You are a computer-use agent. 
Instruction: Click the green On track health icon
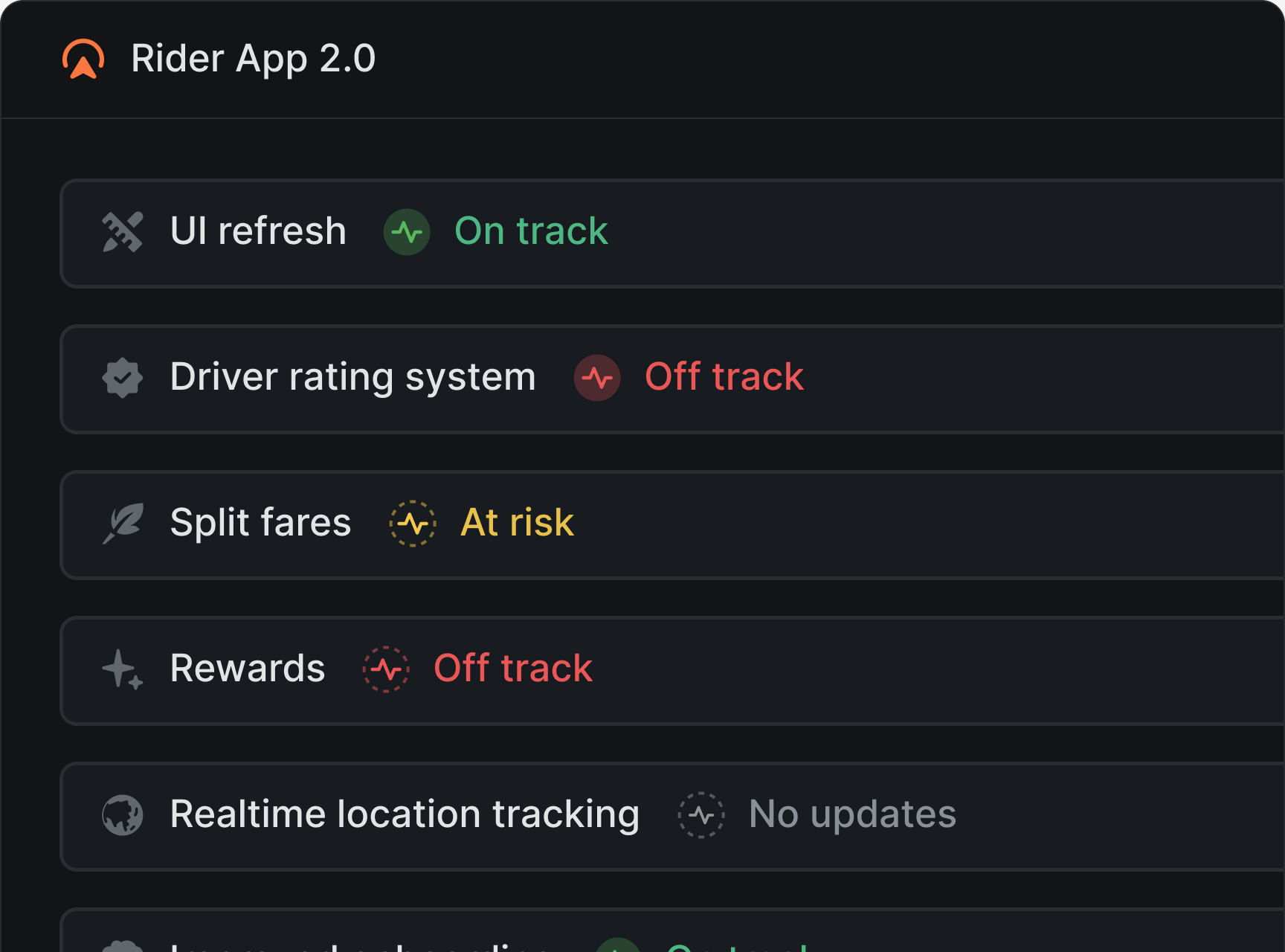[x=407, y=232]
